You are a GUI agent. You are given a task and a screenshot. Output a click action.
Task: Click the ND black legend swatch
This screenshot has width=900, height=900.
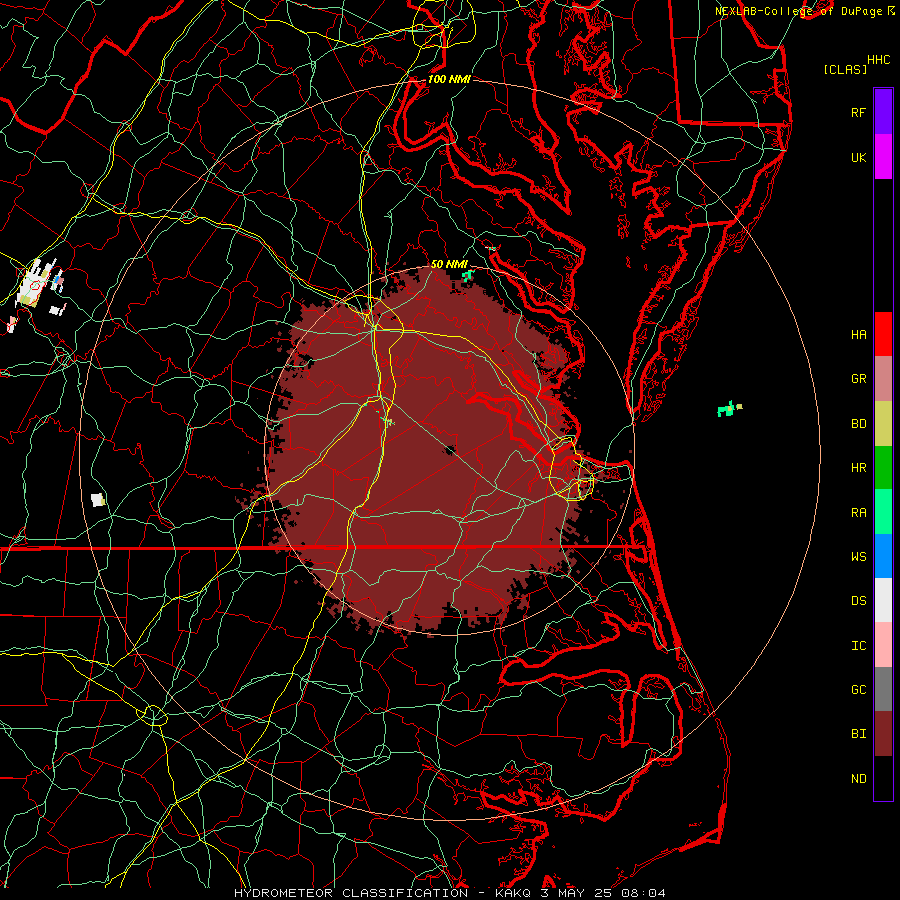[x=883, y=778]
